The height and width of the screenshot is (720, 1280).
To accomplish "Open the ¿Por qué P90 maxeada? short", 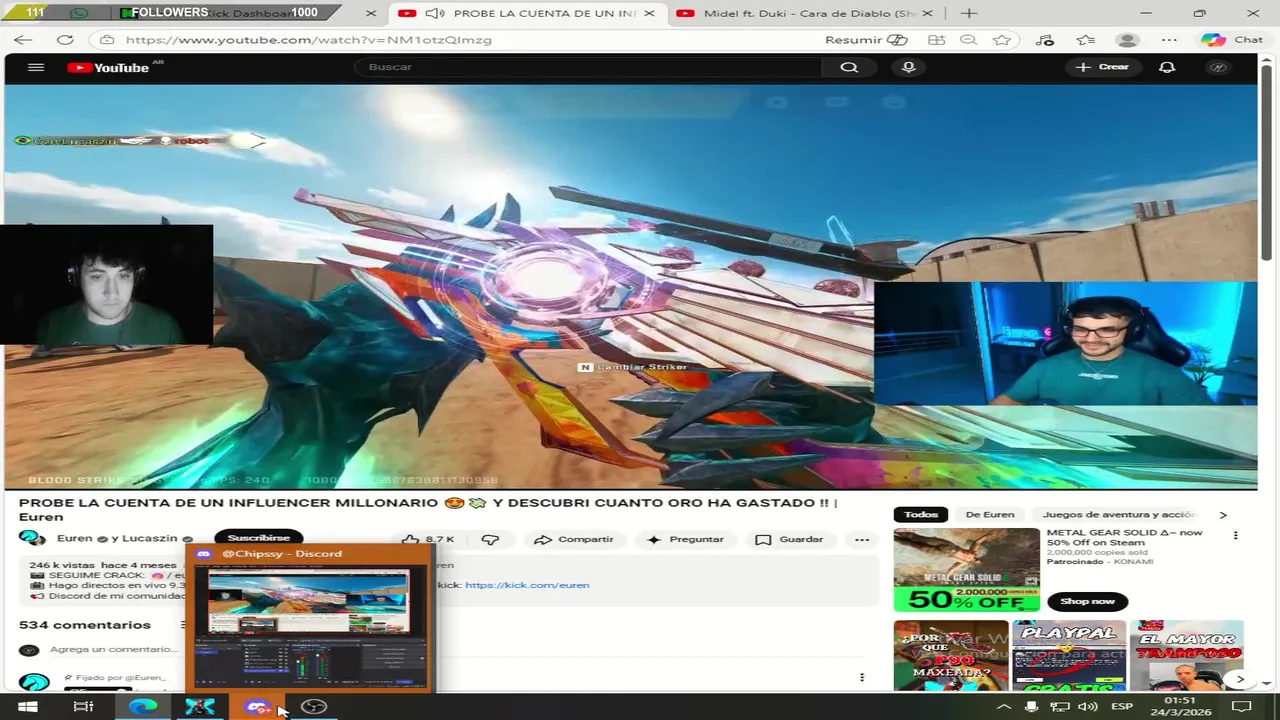I will pos(951,655).
